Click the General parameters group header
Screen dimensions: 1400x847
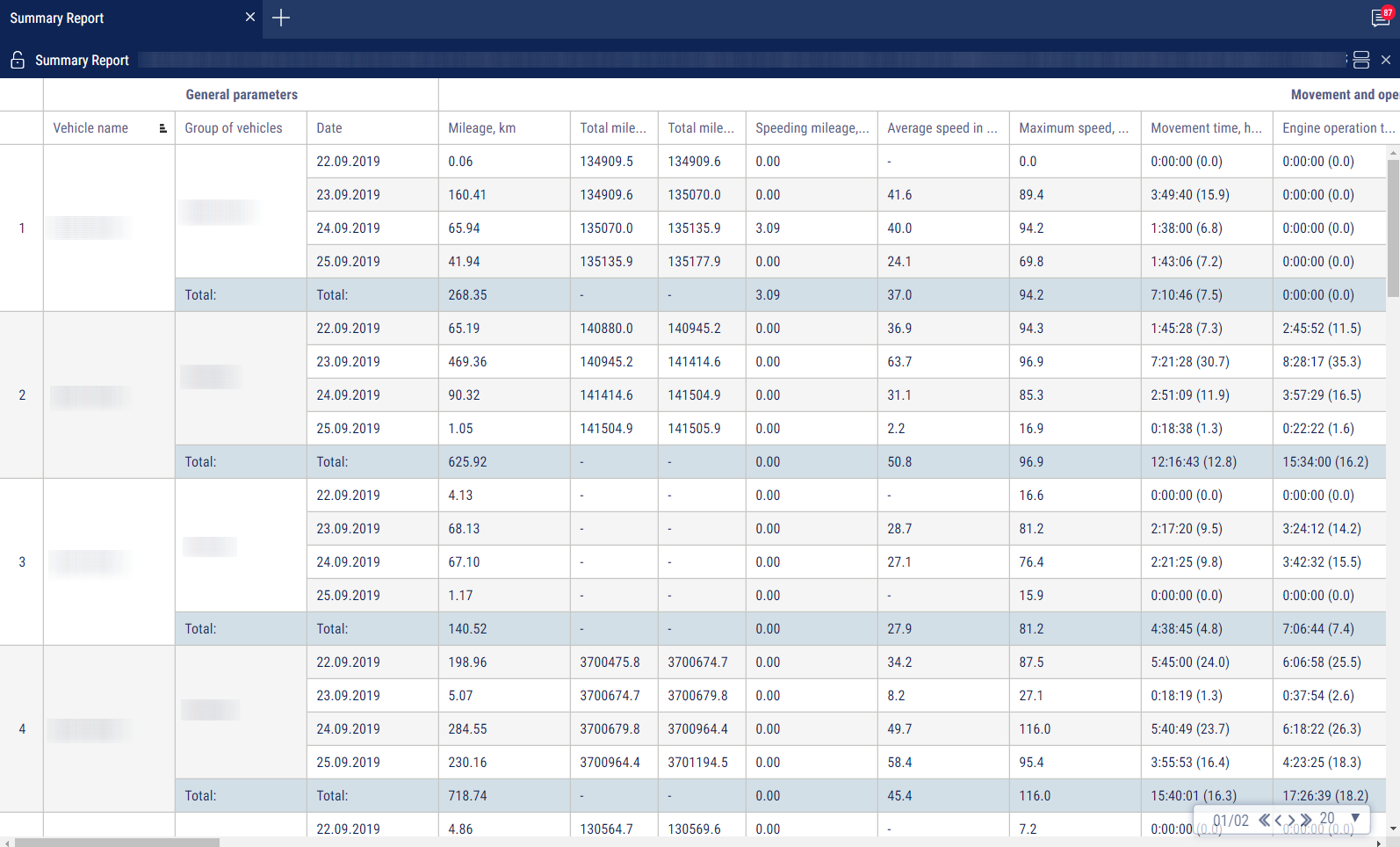pyautogui.click(x=242, y=95)
